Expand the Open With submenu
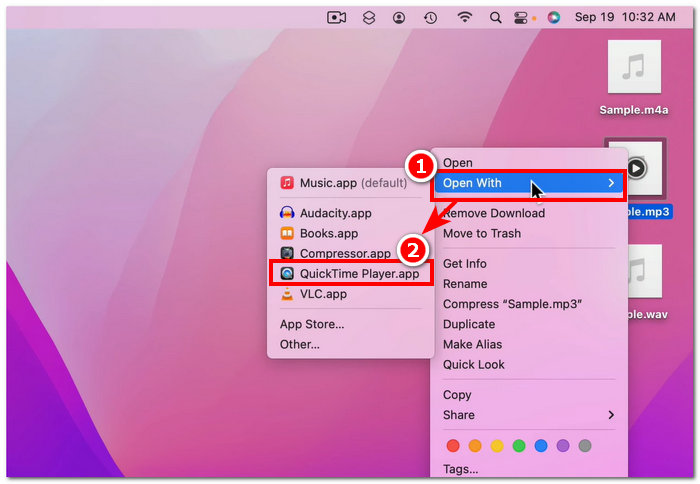Viewport: 700px width, 484px height. tap(528, 183)
